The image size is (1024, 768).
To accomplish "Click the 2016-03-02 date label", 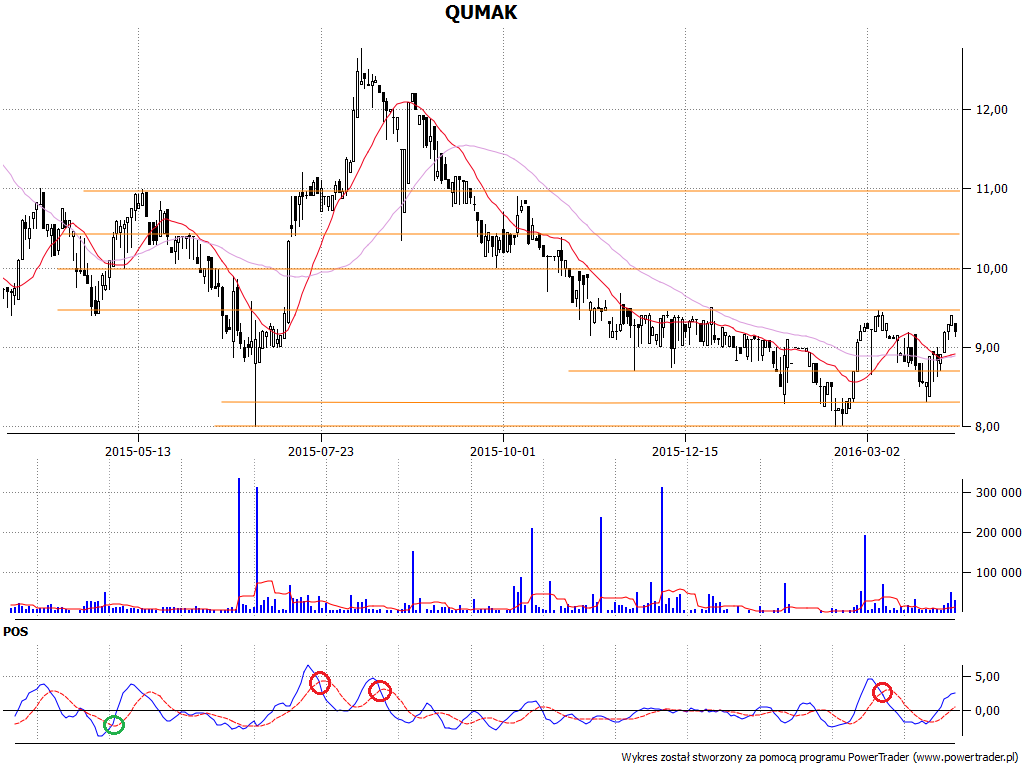I will point(867,451).
